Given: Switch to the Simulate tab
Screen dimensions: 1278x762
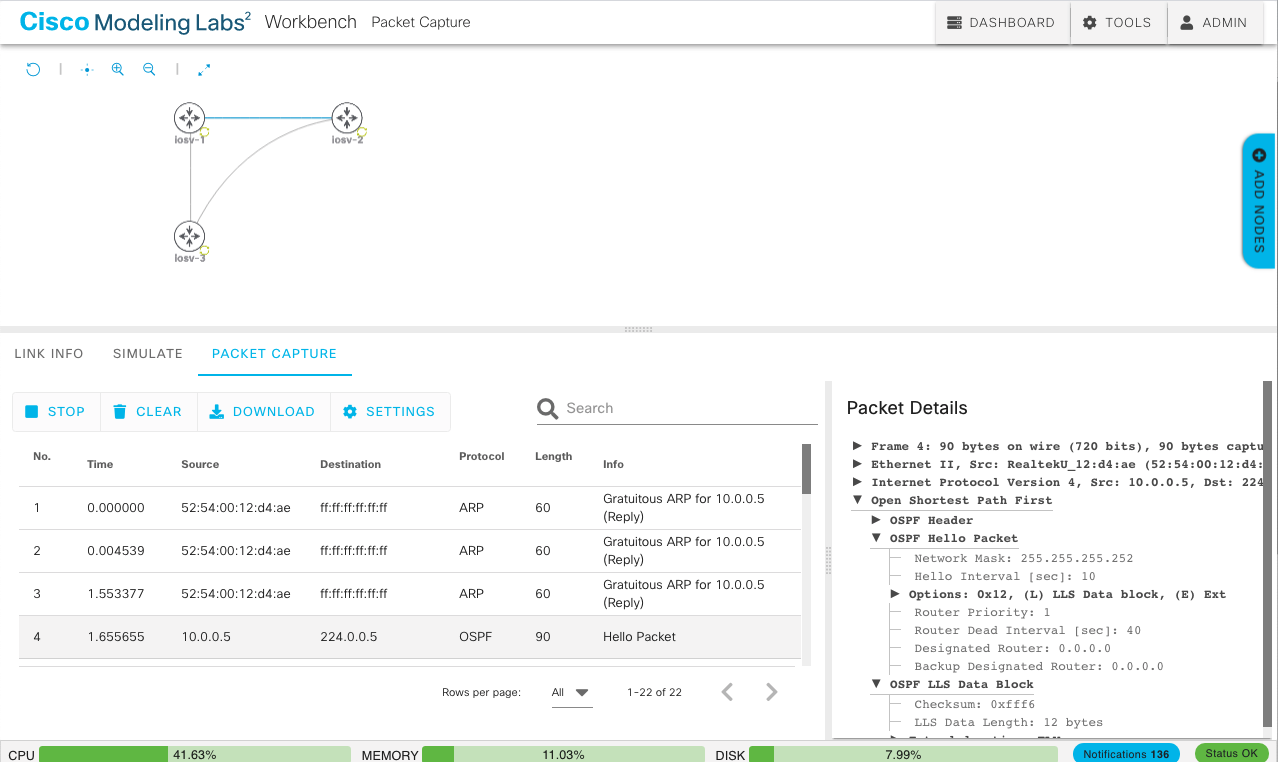Looking at the screenshot, I should pos(148,354).
